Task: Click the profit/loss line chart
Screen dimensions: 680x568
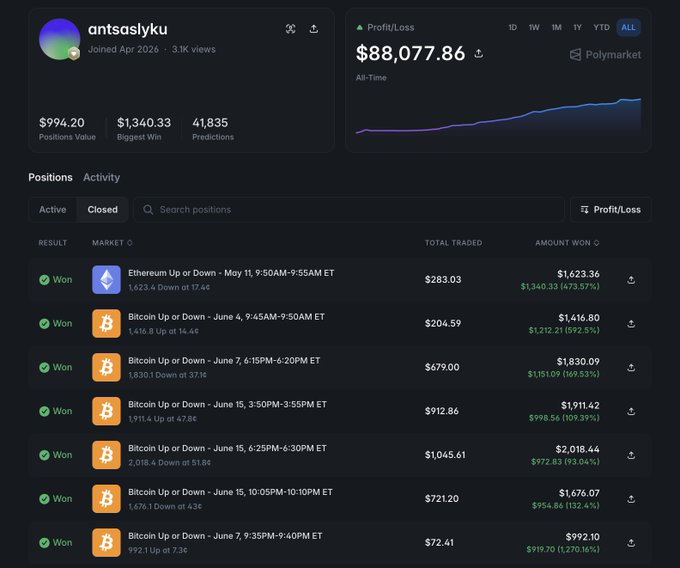Action: coord(498,116)
